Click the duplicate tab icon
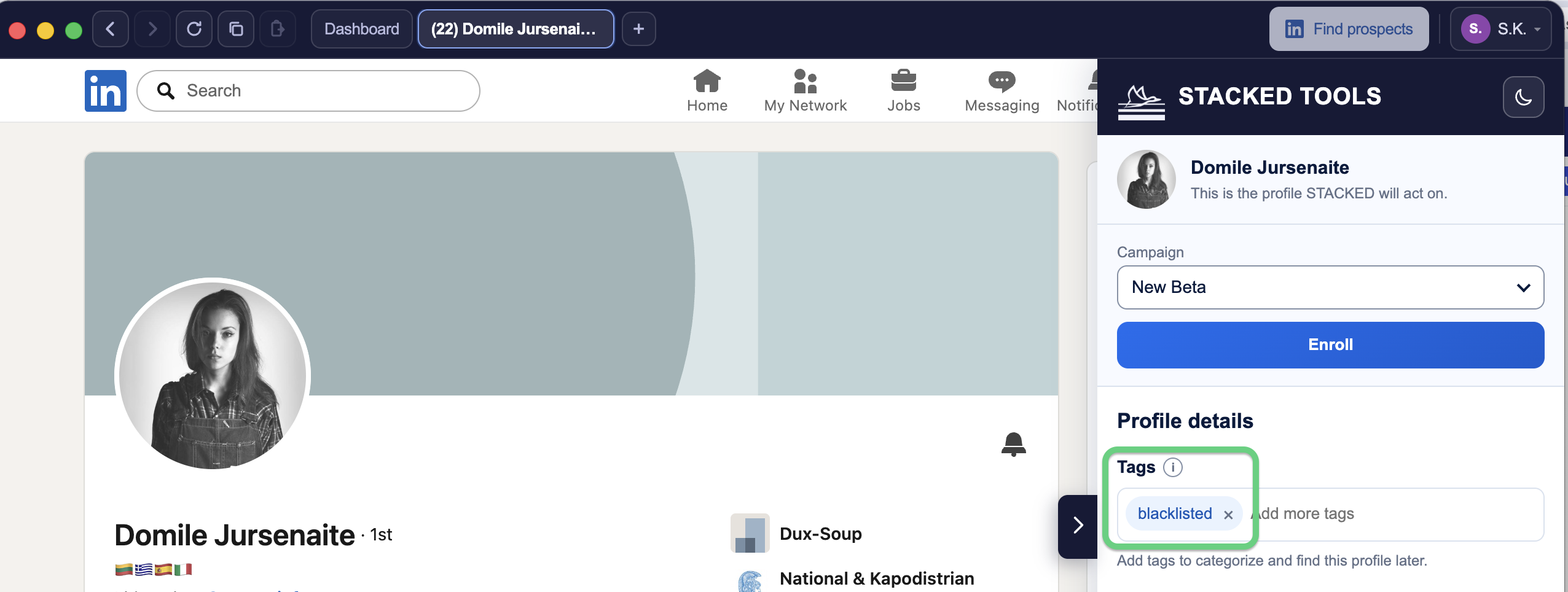 tap(236, 29)
